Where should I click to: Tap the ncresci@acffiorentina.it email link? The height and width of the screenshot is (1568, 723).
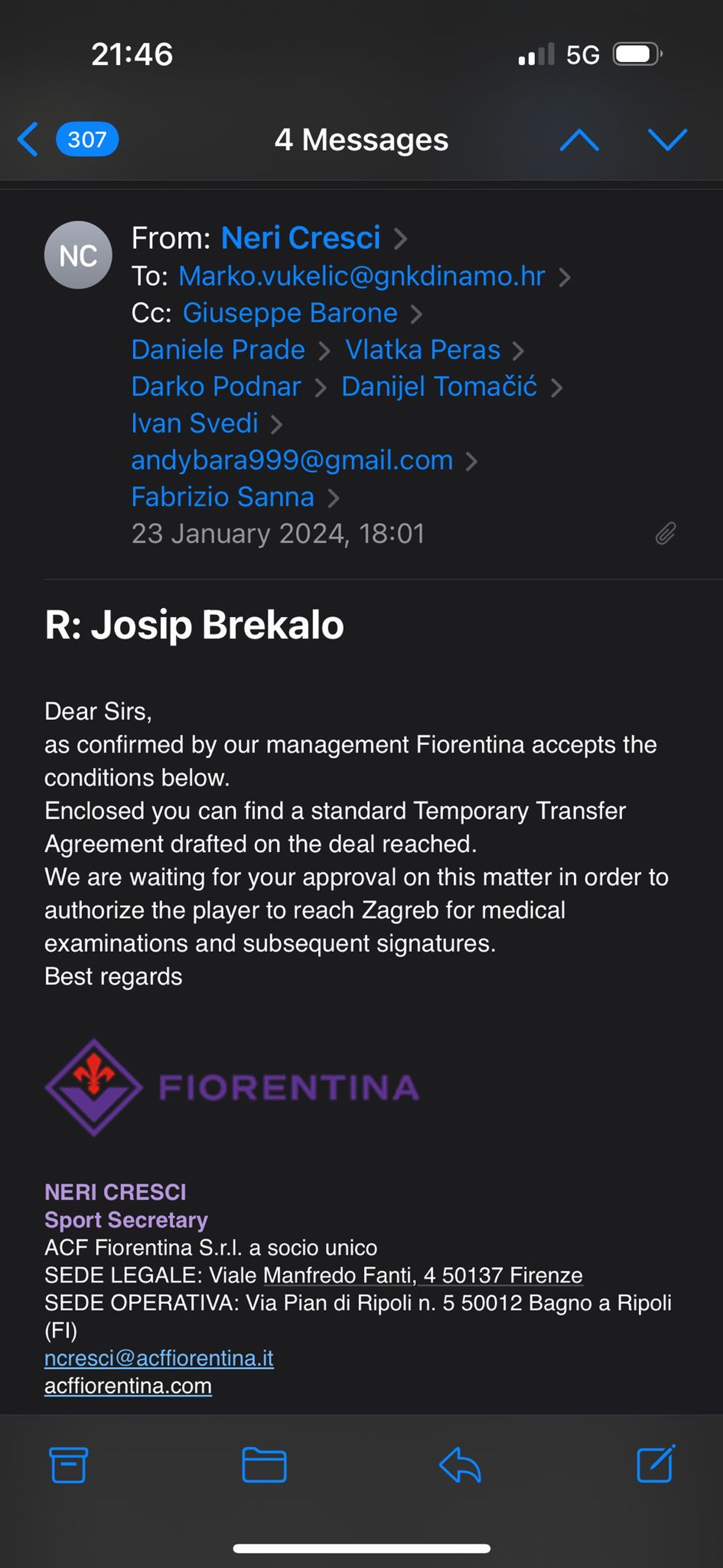tap(159, 1358)
